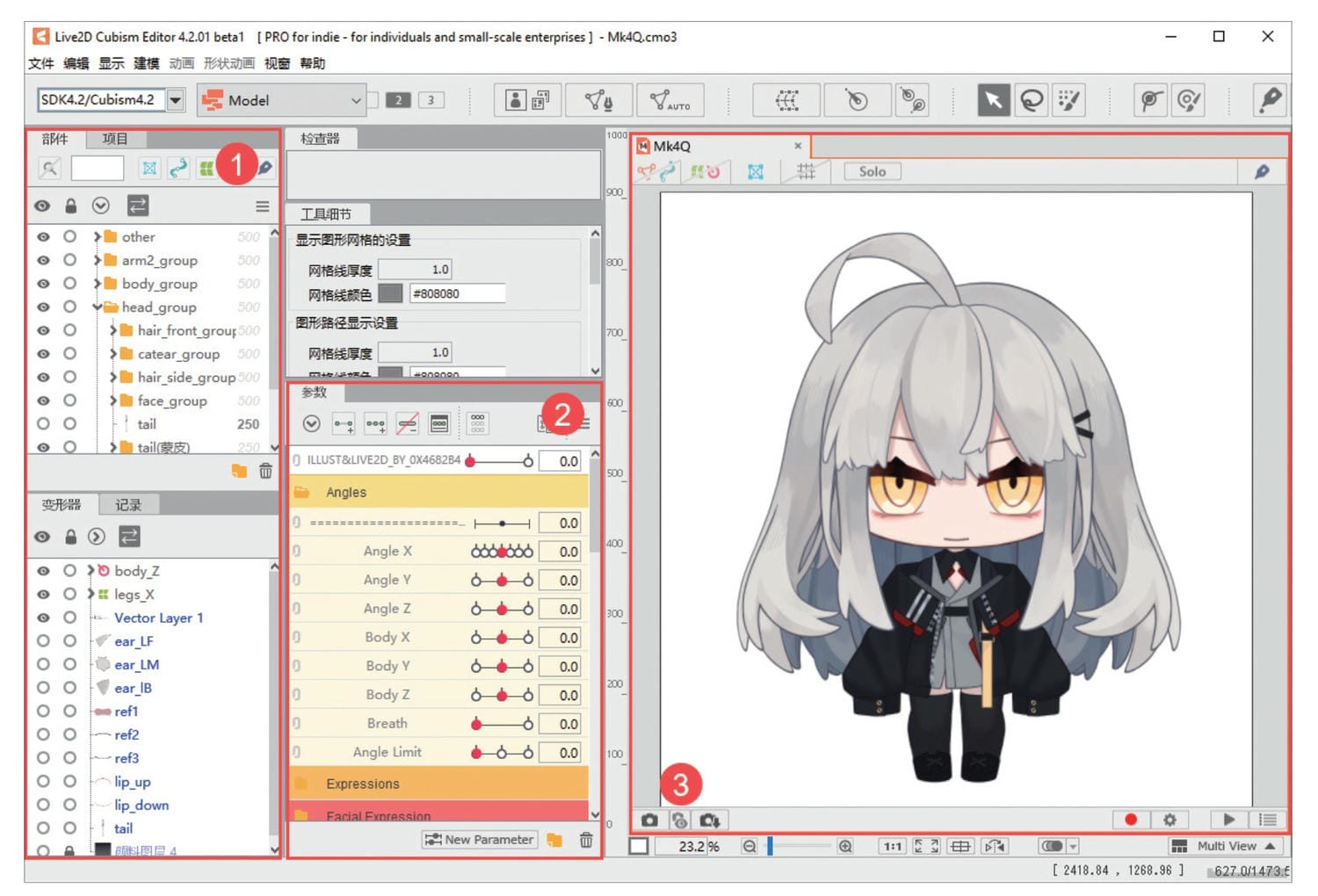Image resolution: width=1318 pixels, height=896 pixels.
Task: Select the lasso selection tool
Action: tap(1032, 100)
